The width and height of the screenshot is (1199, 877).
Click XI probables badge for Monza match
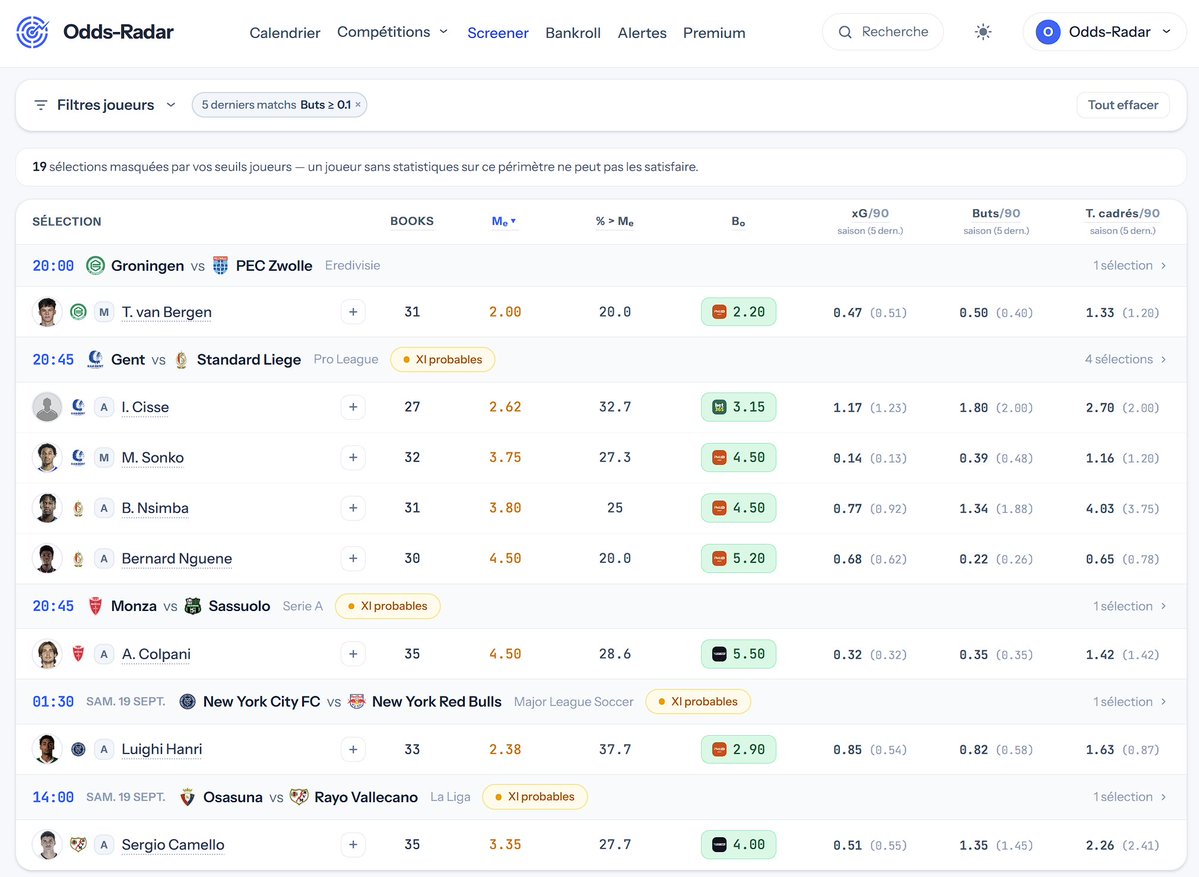click(x=388, y=606)
